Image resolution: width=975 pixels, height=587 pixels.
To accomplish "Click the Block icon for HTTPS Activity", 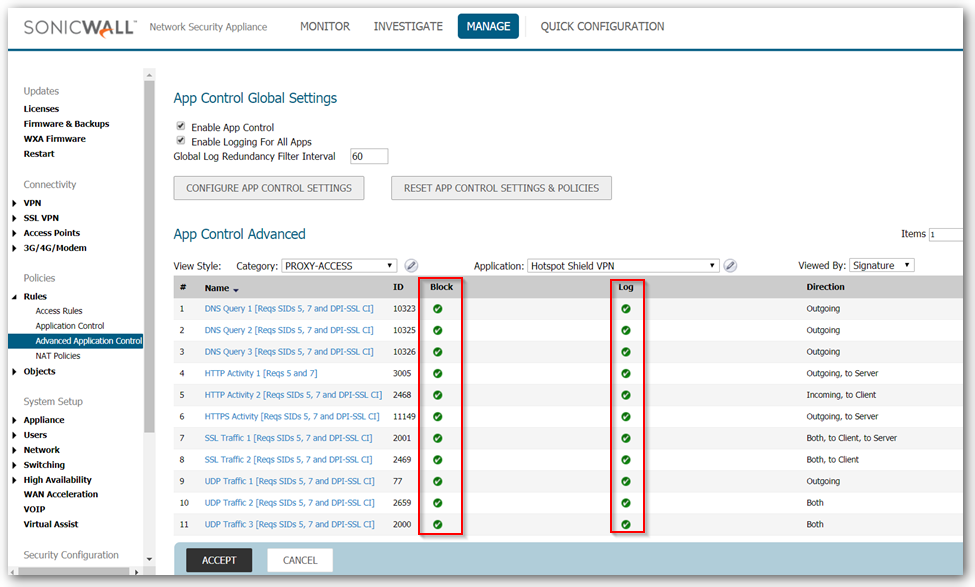I will [x=438, y=417].
